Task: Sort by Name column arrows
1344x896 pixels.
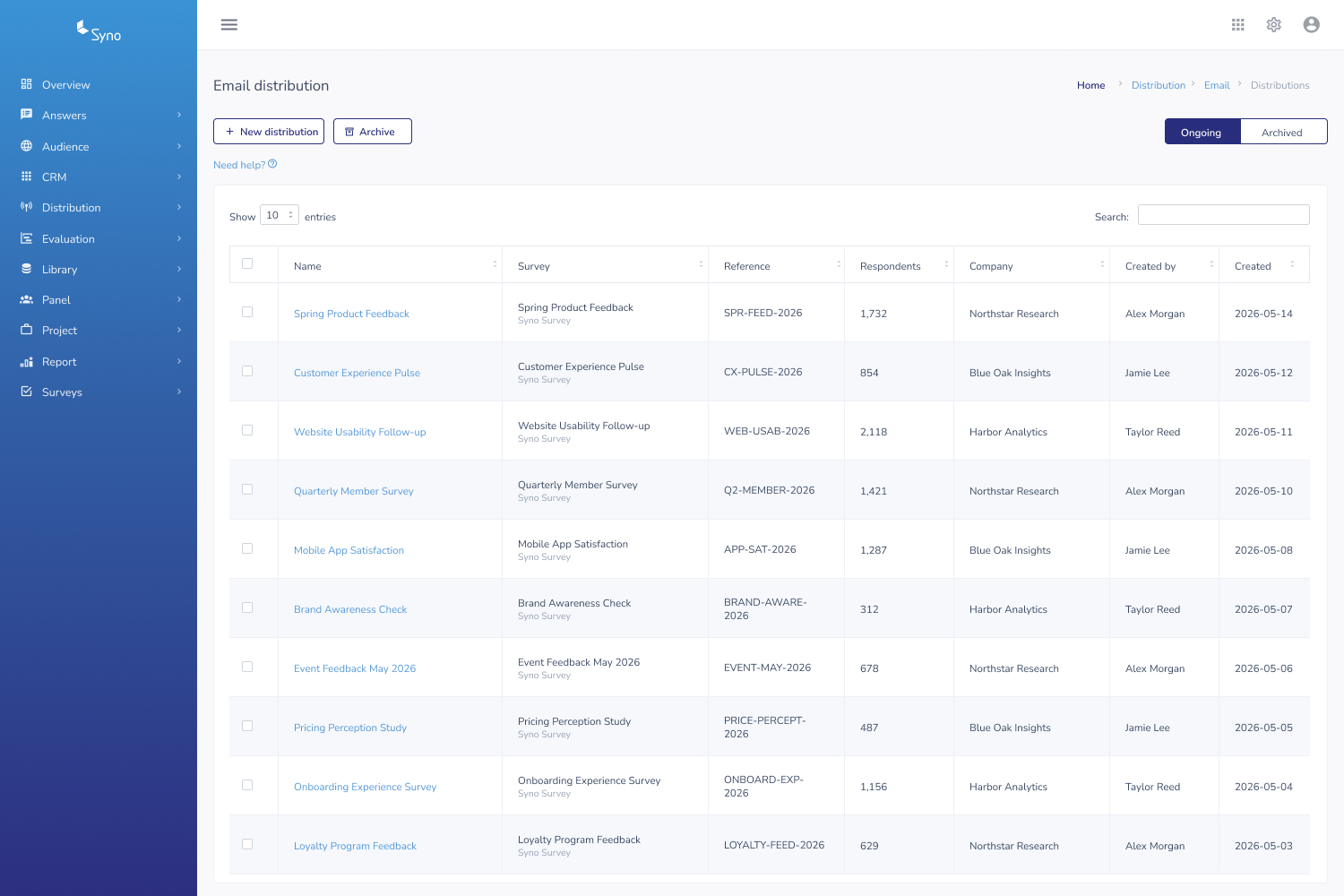Action: click(x=495, y=264)
